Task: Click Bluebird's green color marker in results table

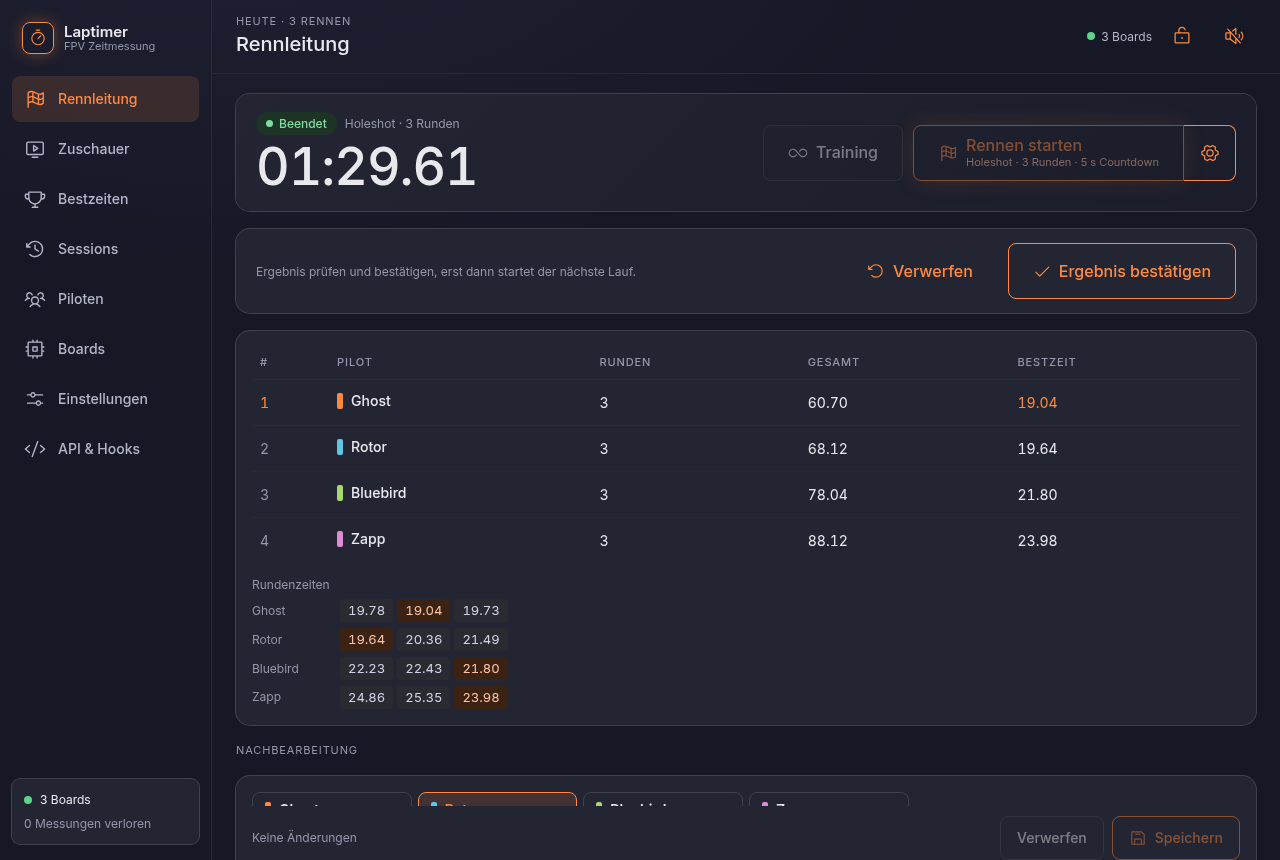Action: [340, 493]
